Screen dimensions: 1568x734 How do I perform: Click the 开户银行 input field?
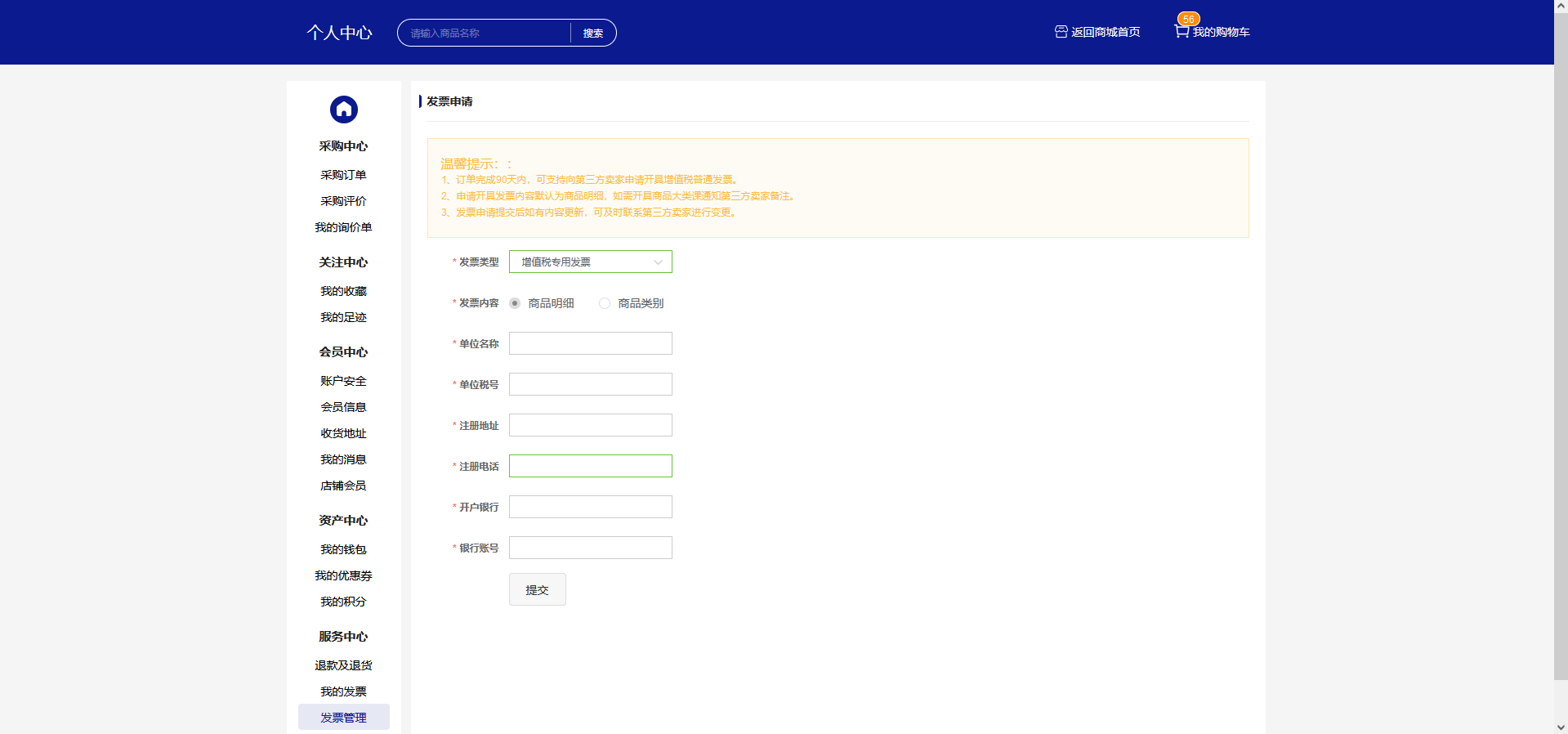coord(590,507)
